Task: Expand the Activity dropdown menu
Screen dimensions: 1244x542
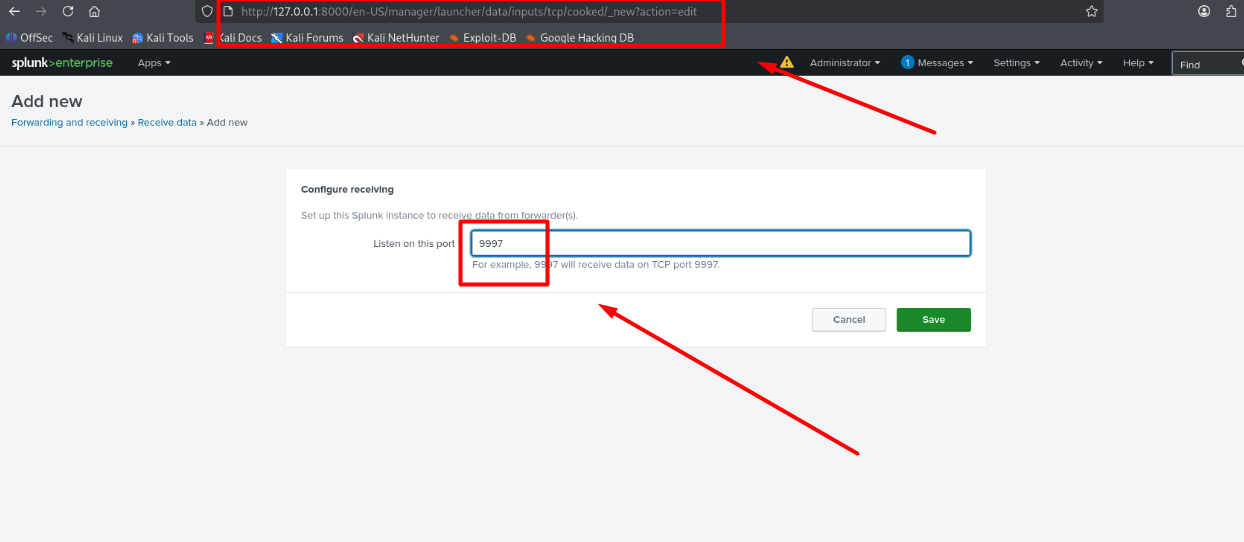Action: 1081,62
